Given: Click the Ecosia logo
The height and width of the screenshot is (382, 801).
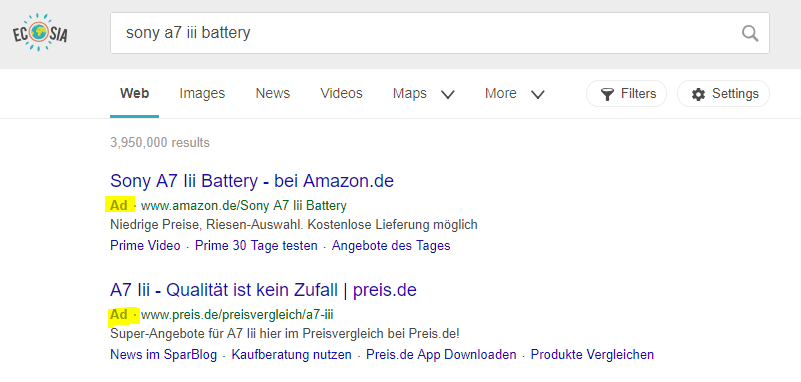Looking at the screenshot, I should (40, 33).
